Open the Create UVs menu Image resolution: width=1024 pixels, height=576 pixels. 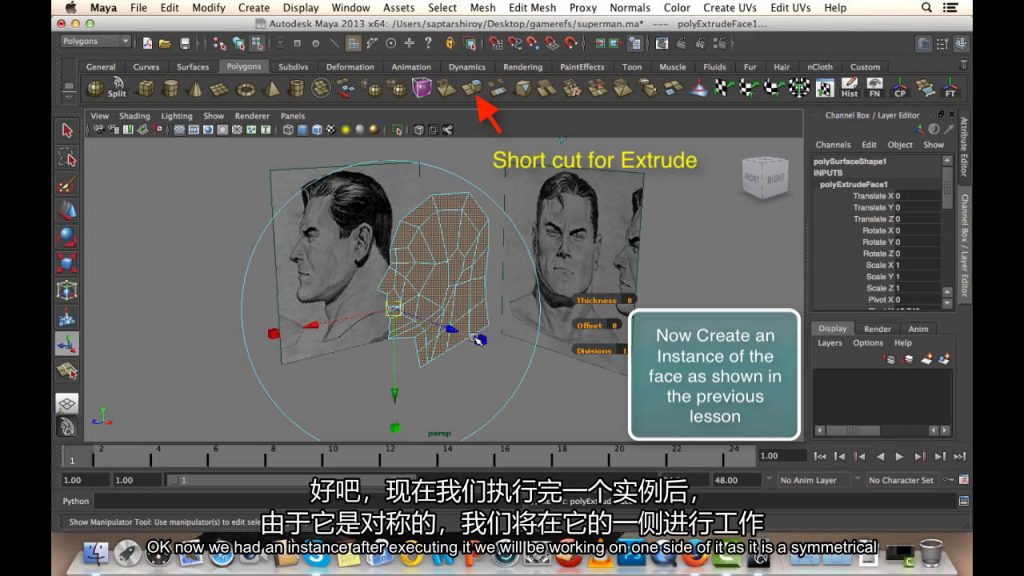[729, 8]
